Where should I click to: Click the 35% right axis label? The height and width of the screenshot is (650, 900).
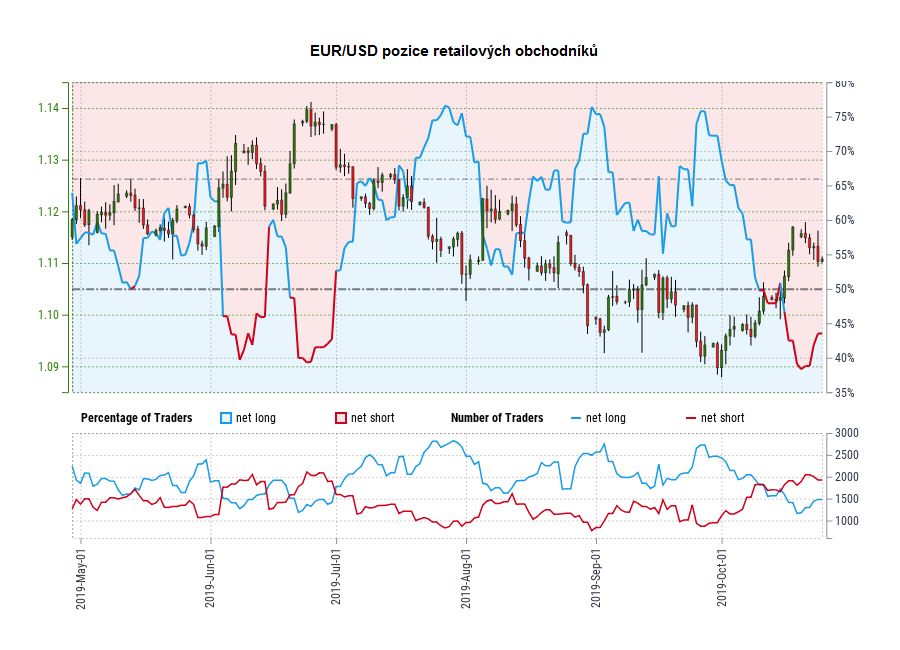pos(844,393)
